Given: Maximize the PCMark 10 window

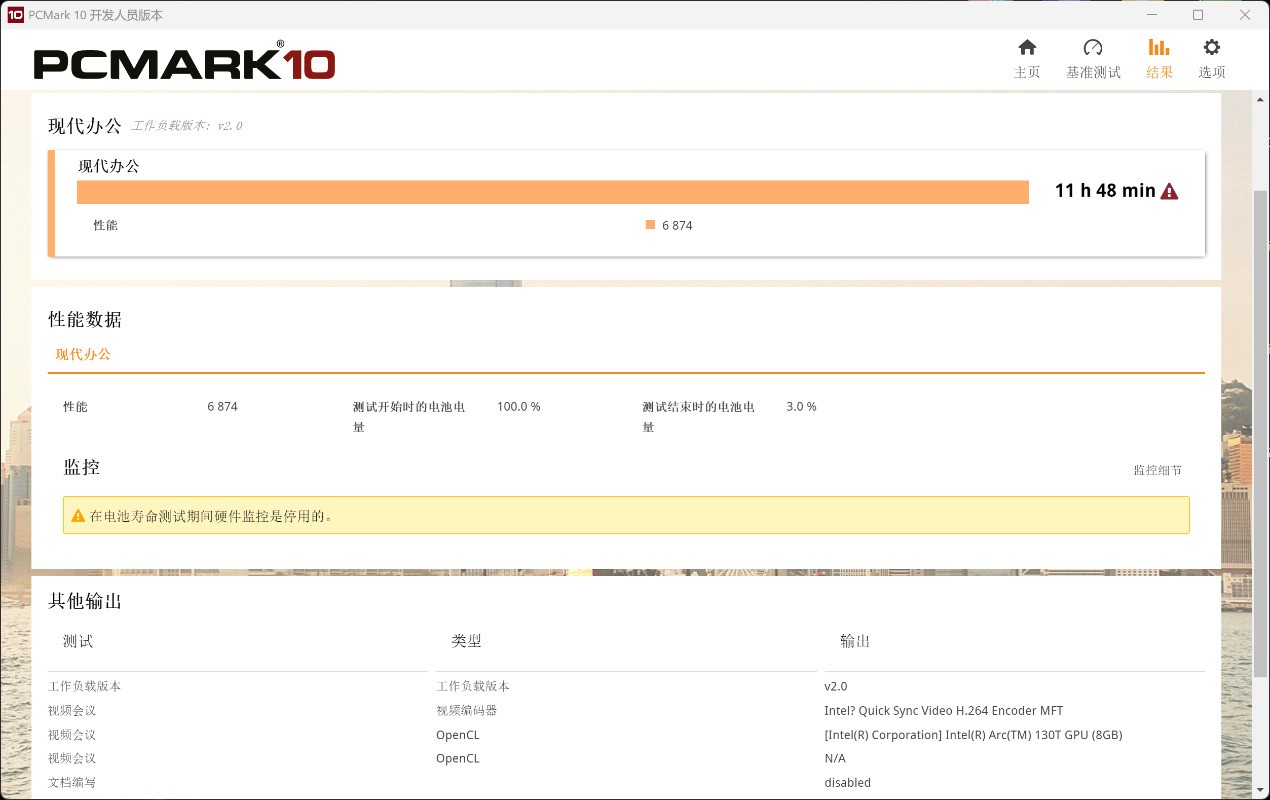Looking at the screenshot, I should point(1198,15).
